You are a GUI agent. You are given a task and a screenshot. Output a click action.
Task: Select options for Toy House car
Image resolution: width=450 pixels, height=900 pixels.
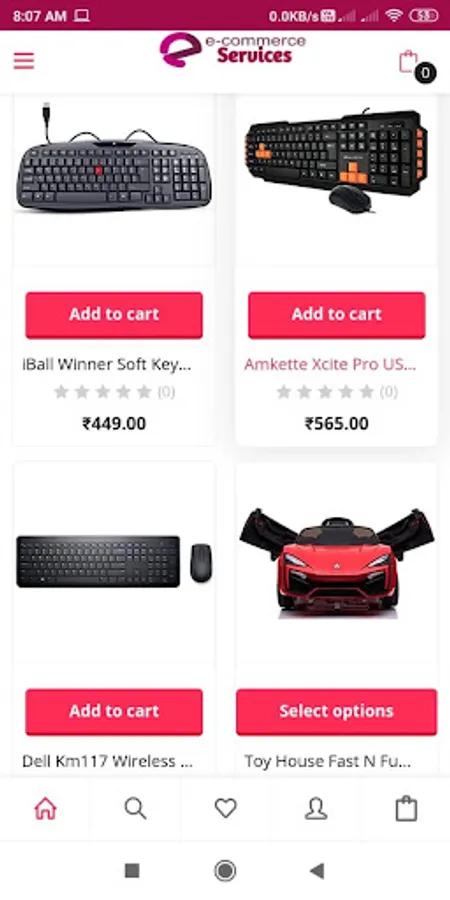tap(336, 712)
